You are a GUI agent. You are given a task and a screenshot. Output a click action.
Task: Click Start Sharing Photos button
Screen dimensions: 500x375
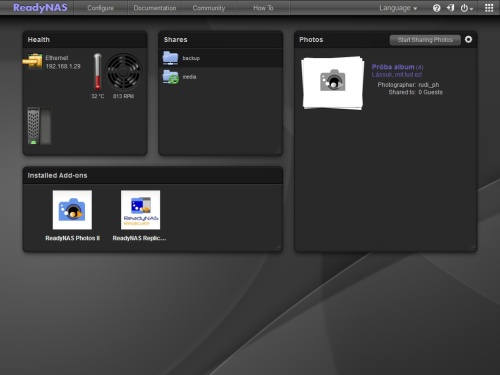(425, 40)
